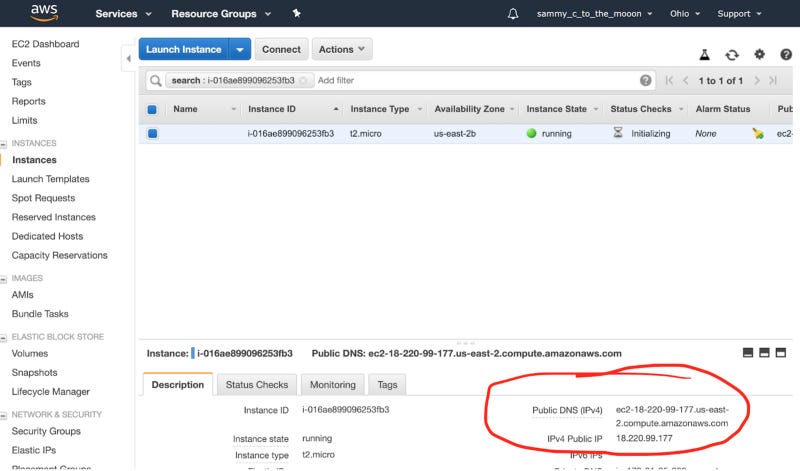The image size is (800, 471).
Task: Open the Services dropdown menu
Action: tap(123, 14)
